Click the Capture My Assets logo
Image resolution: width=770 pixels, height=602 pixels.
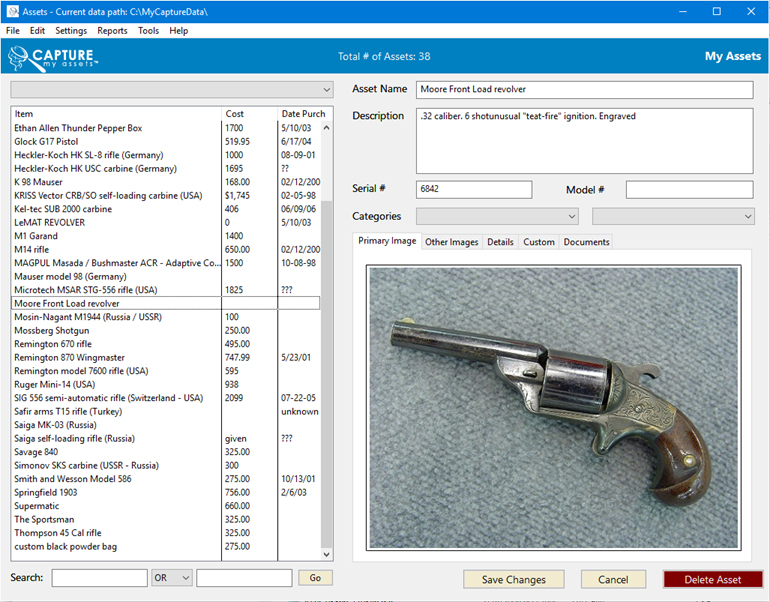pyautogui.click(x=52, y=57)
